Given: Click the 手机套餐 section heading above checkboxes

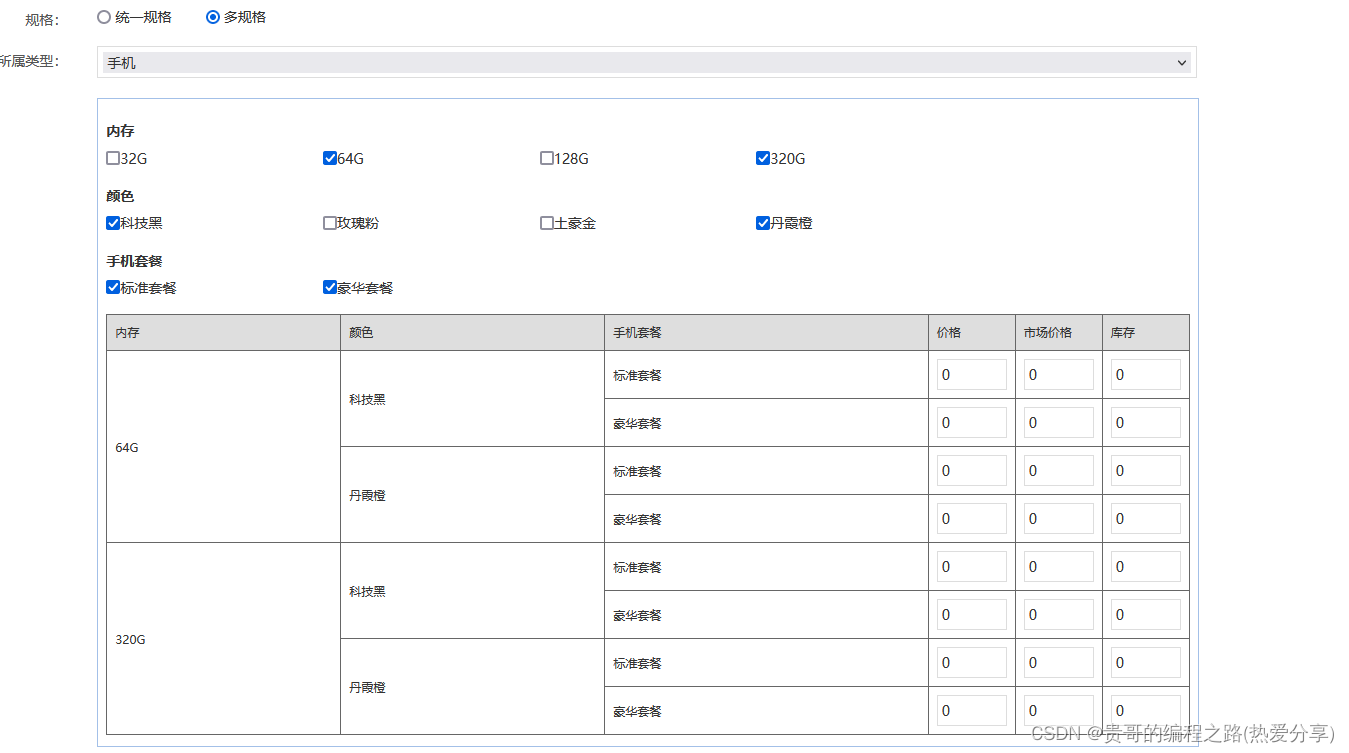Looking at the screenshot, I should [134, 261].
